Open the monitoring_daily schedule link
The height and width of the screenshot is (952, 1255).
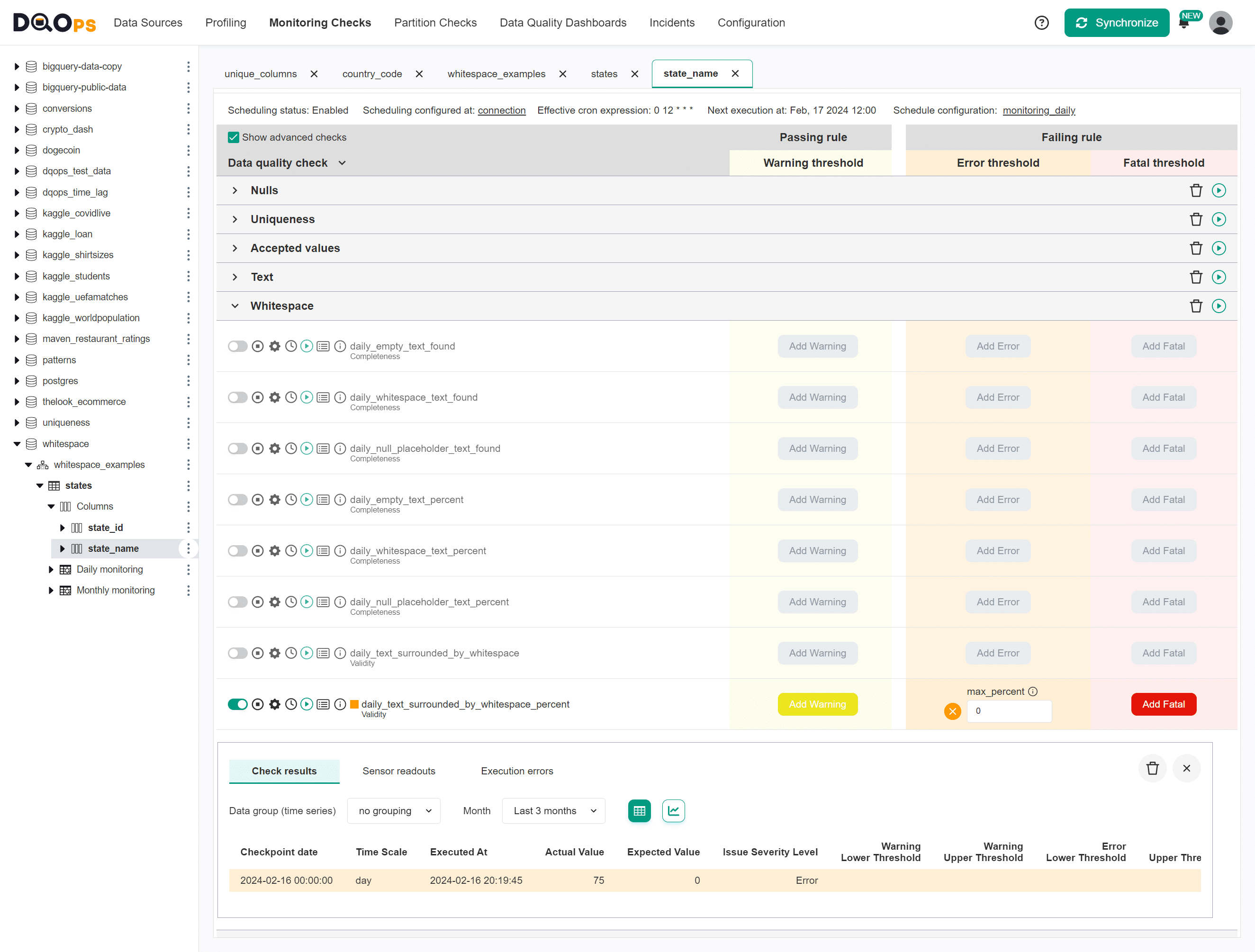(x=1038, y=110)
